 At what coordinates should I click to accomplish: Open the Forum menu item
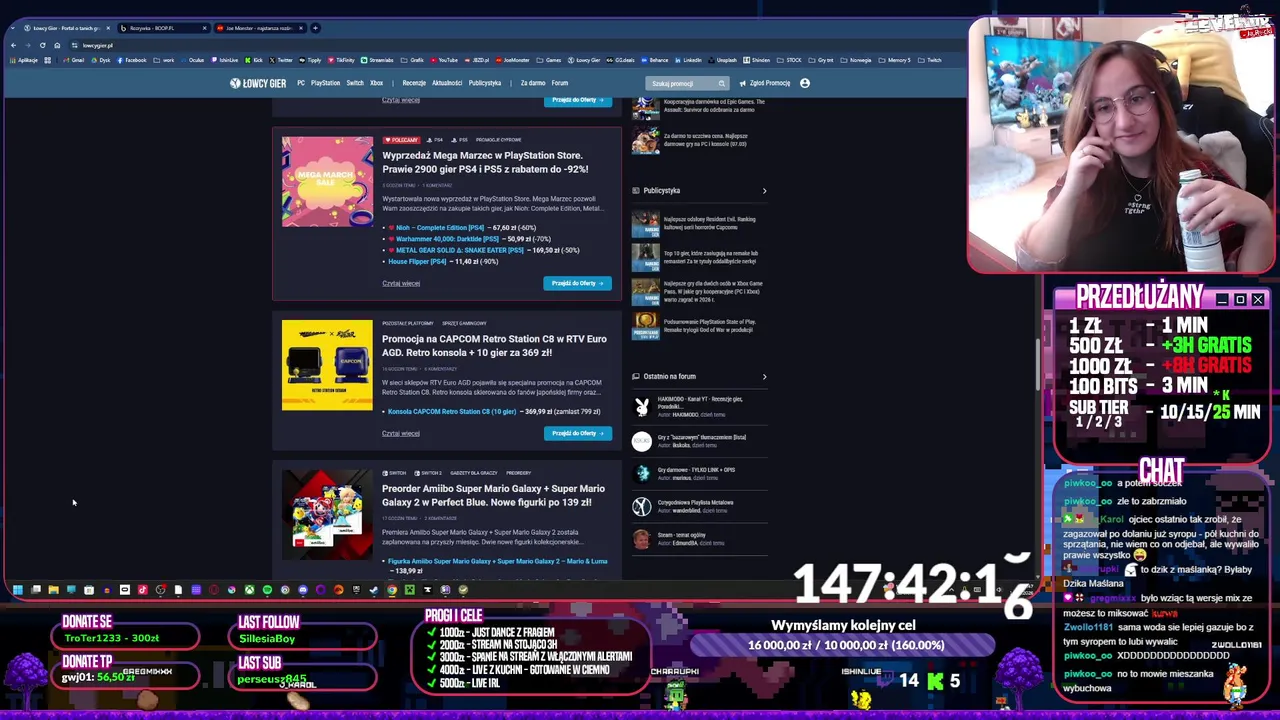click(x=560, y=83)
